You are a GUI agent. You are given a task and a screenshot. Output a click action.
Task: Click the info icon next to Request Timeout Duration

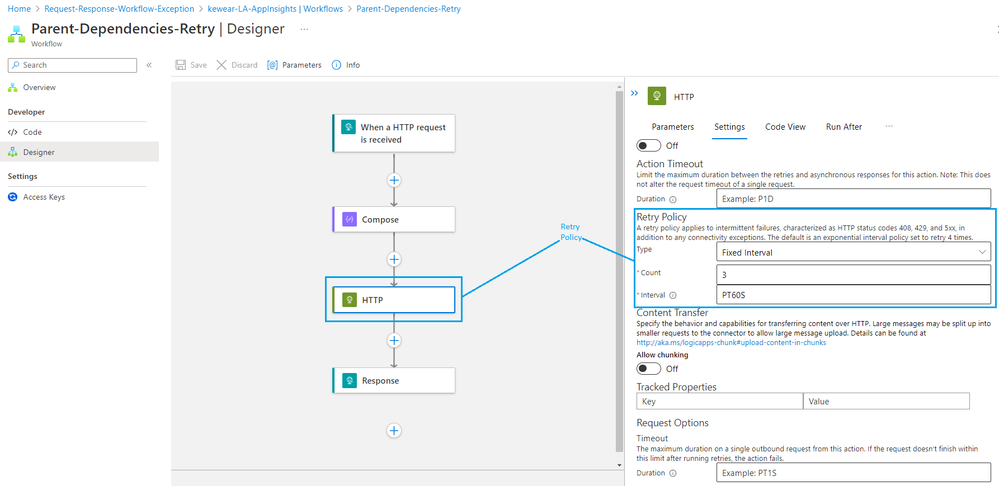pyautogui.click(x=673, y=473)
